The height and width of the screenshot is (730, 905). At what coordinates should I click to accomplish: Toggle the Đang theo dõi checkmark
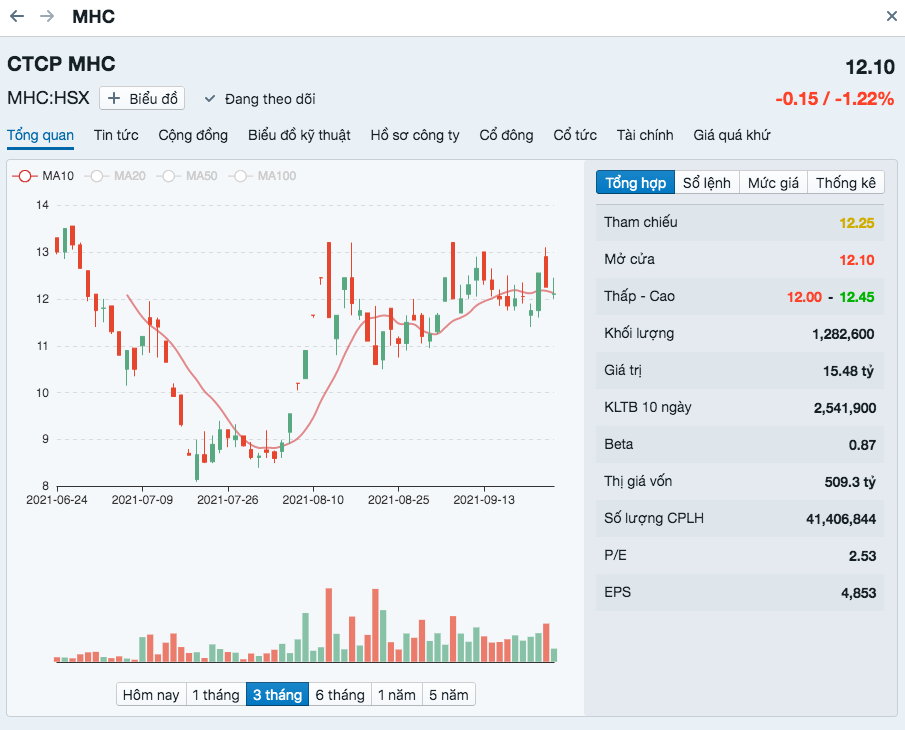point(210,99)
